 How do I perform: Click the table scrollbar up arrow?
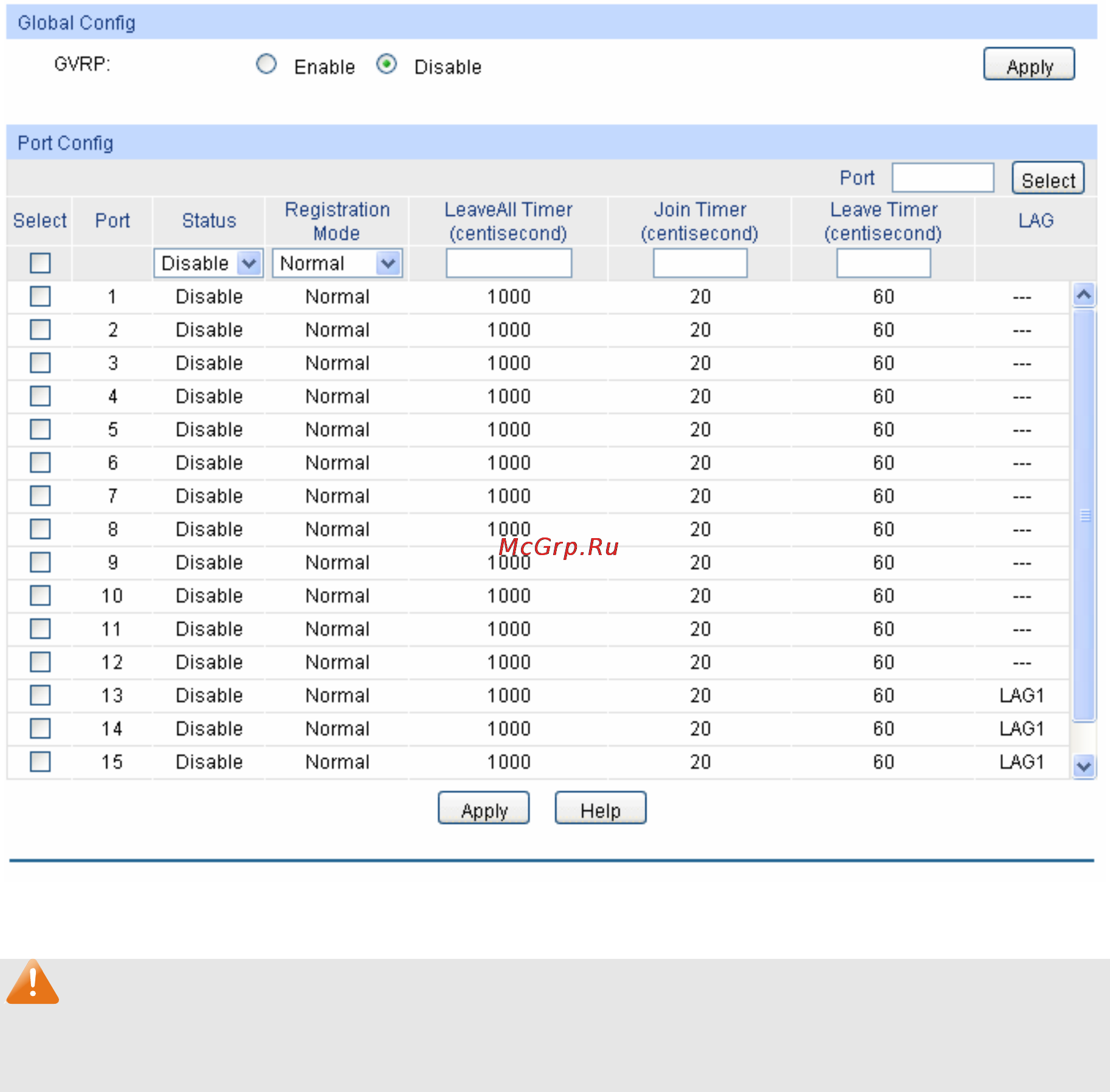click(1084, 295)
